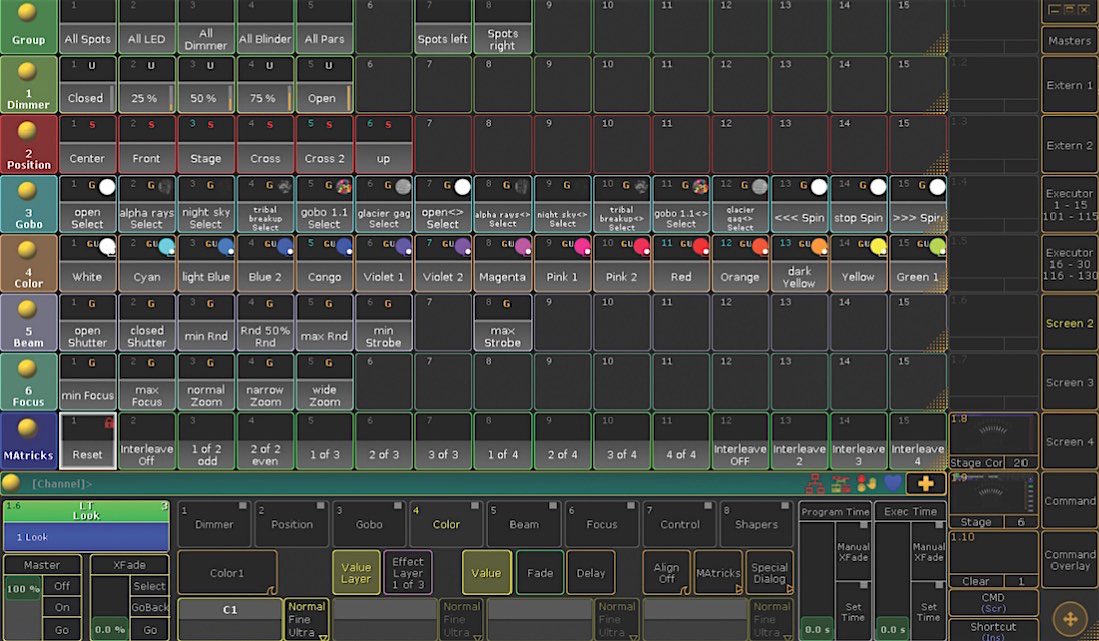Open the MAtricks popup button

(718, 572)
